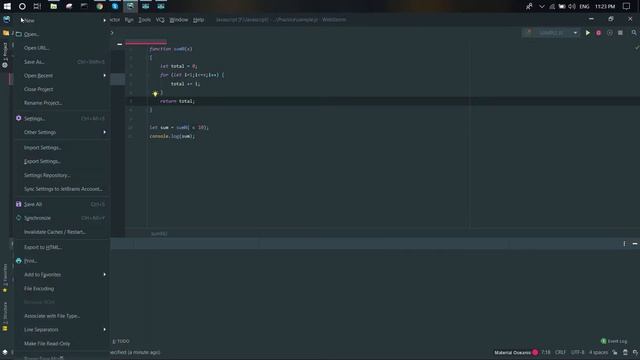Select Sync Settings to JetBrains Account

[62, 189]
